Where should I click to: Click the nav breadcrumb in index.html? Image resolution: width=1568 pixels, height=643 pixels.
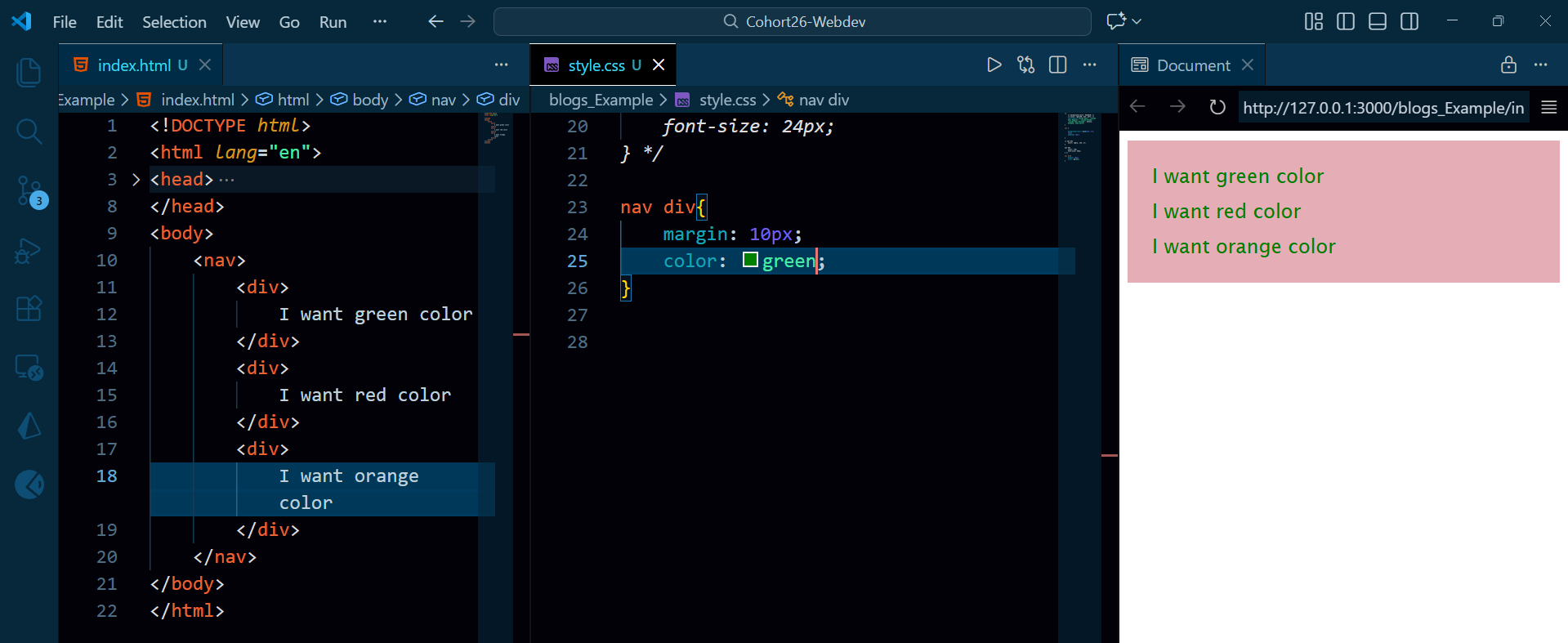tap(433, 100)
